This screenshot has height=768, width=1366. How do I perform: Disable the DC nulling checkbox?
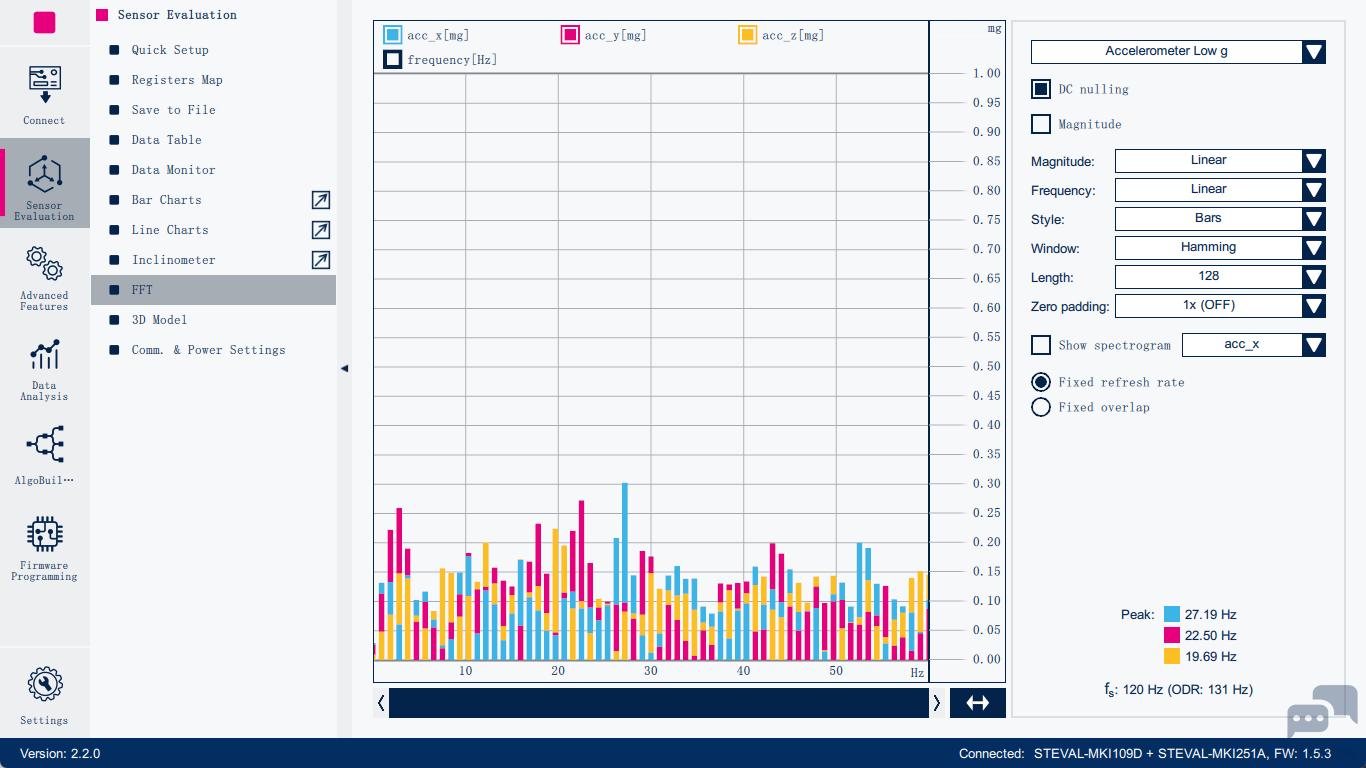(x=1041, y=89)
